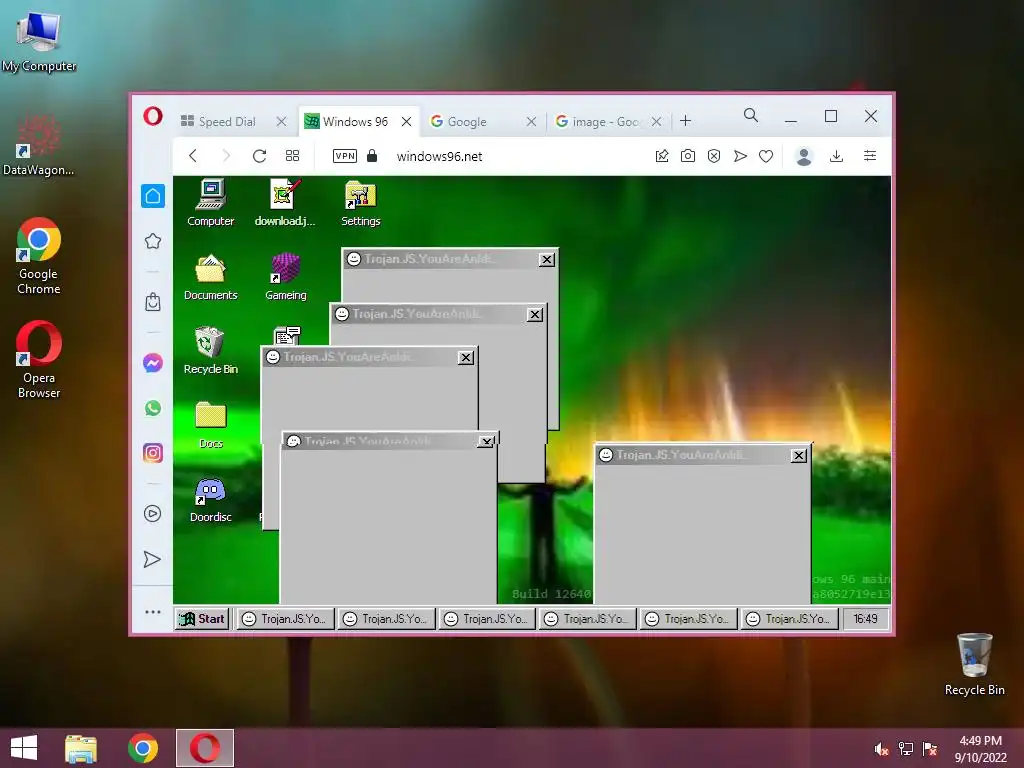The height and width of the screenshot is (768, 1024).
Task: Click the last Trojan.JS.Yo... taskbar button
Action: (x=789, y=618)
